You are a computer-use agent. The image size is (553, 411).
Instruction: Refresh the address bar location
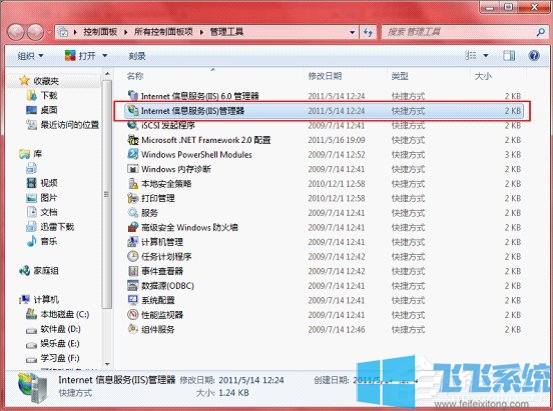pos(368,32)
